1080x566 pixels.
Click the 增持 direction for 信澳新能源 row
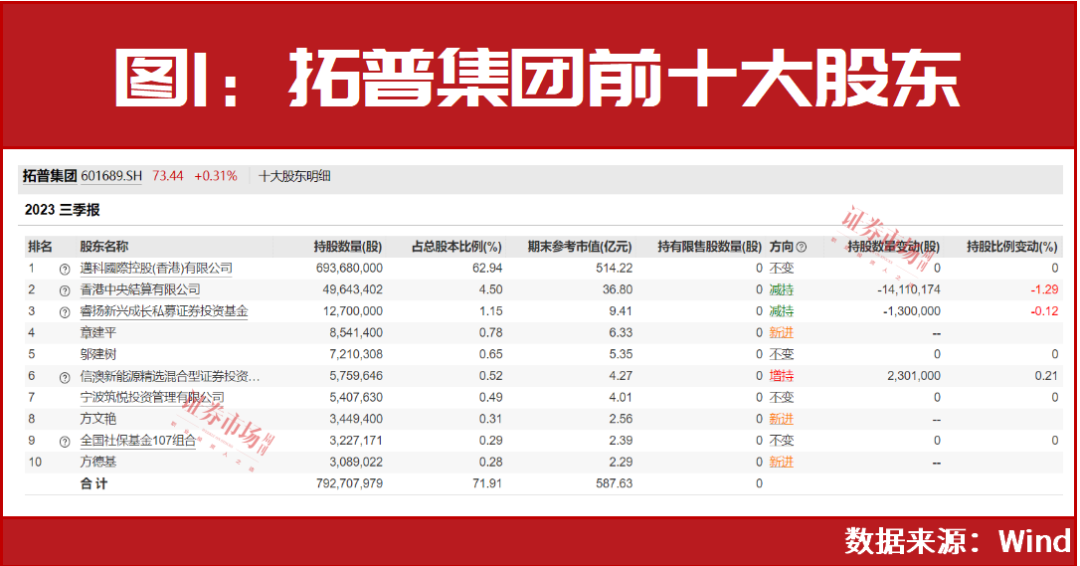click(x=781, y=377)
